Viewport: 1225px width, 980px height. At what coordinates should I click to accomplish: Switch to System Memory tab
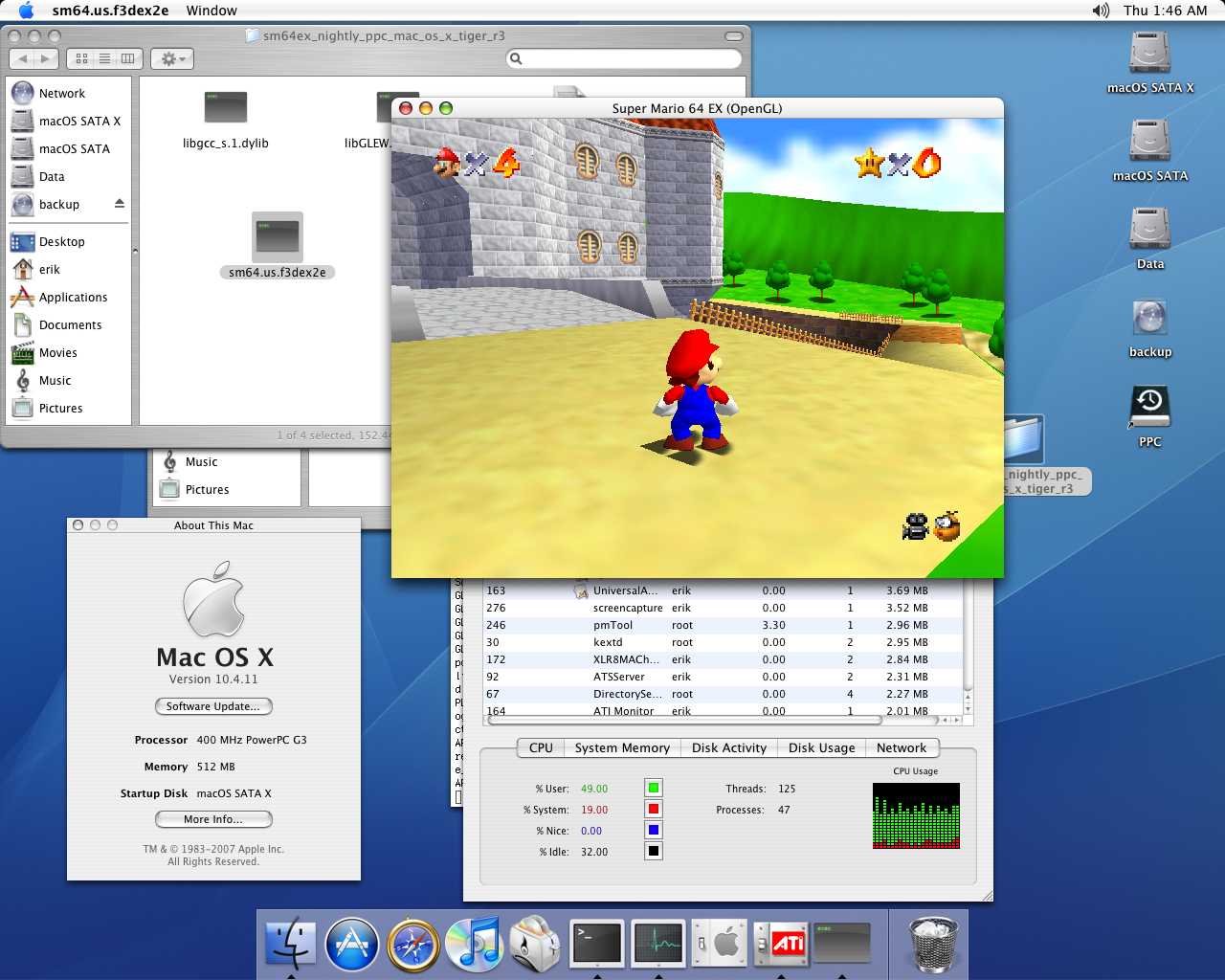(x=622, y=748)
